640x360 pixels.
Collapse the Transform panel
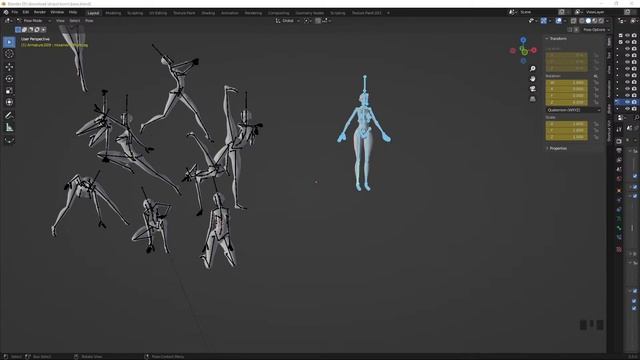point(558,38)
